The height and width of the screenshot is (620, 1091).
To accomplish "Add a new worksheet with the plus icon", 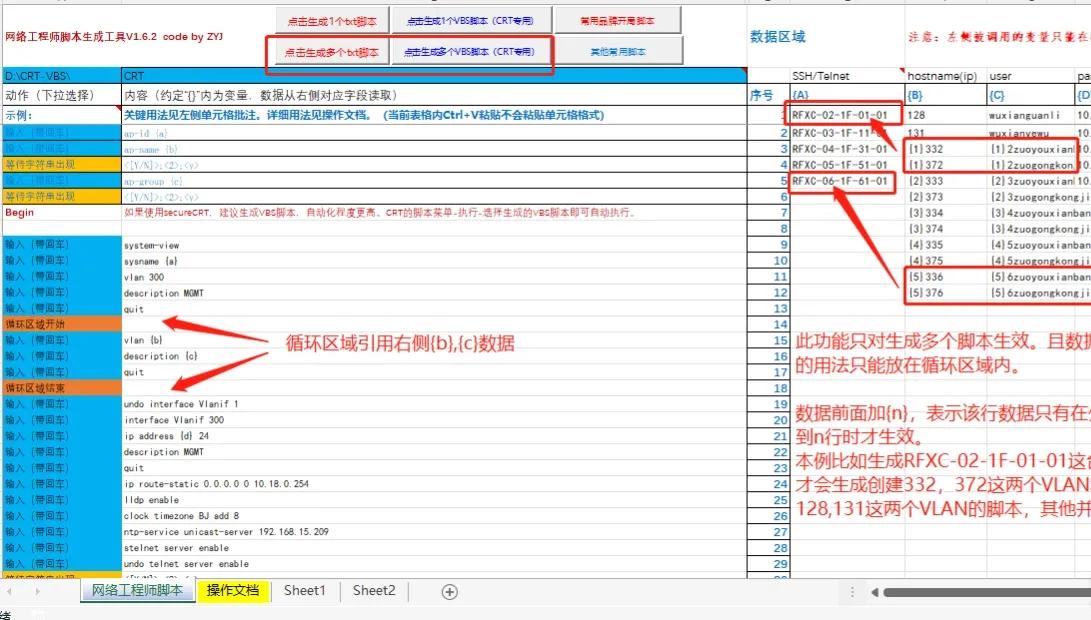I will coord(448,591).
